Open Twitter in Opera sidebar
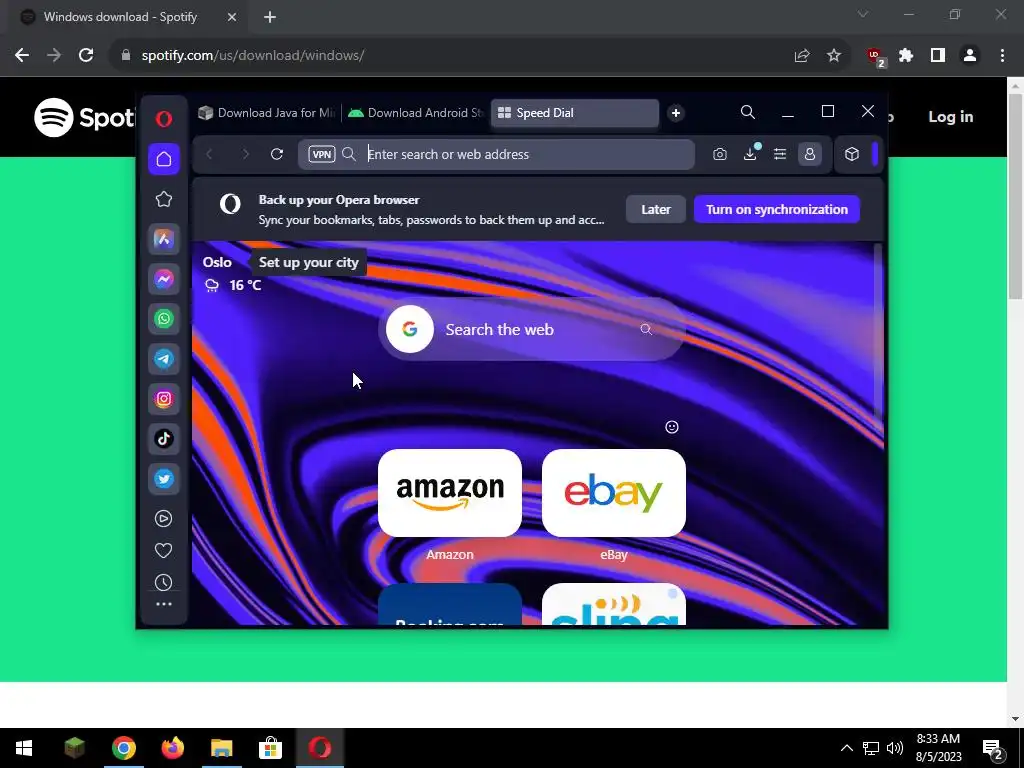1024x768 pixels. click(164, 479)
